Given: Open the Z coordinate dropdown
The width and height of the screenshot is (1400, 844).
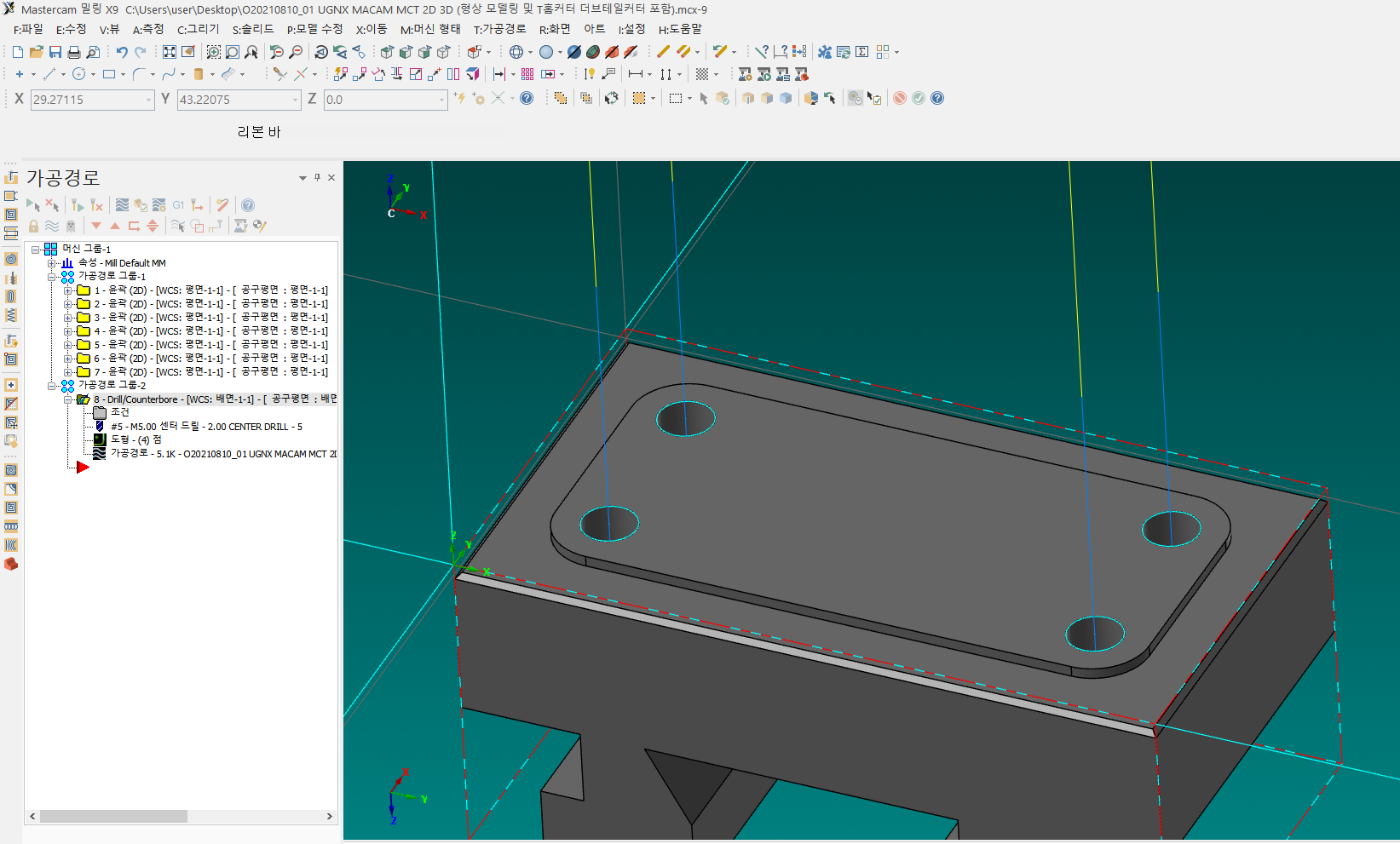Looking at the screenshot, I should (x=441, y=100).
